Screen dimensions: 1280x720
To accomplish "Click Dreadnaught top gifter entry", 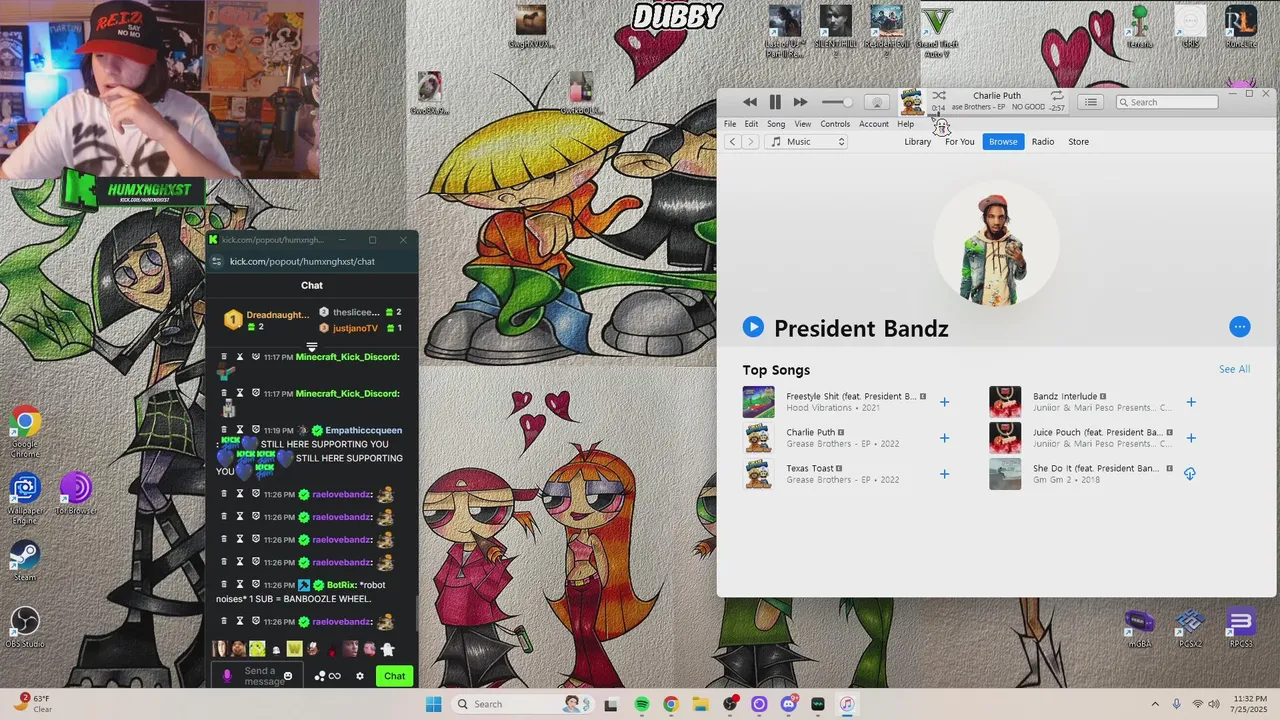I will click(268, 320).
